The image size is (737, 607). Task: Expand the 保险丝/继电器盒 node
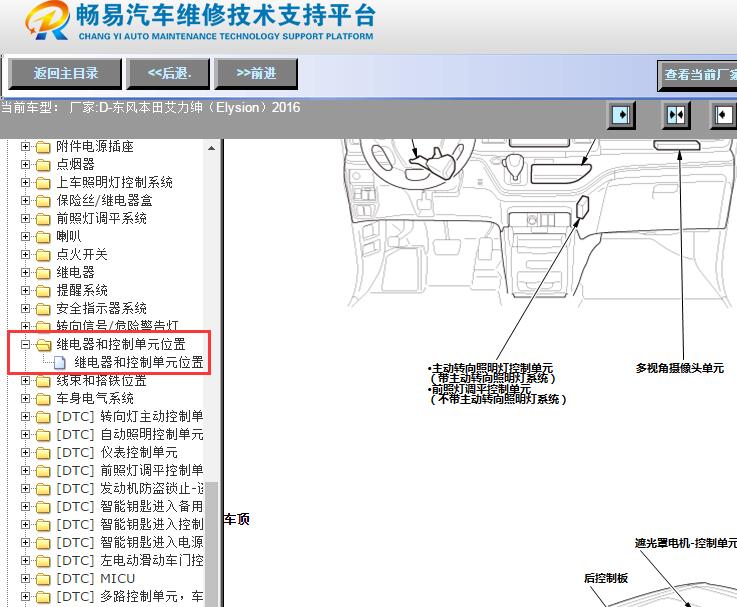(x=25, y=200)
